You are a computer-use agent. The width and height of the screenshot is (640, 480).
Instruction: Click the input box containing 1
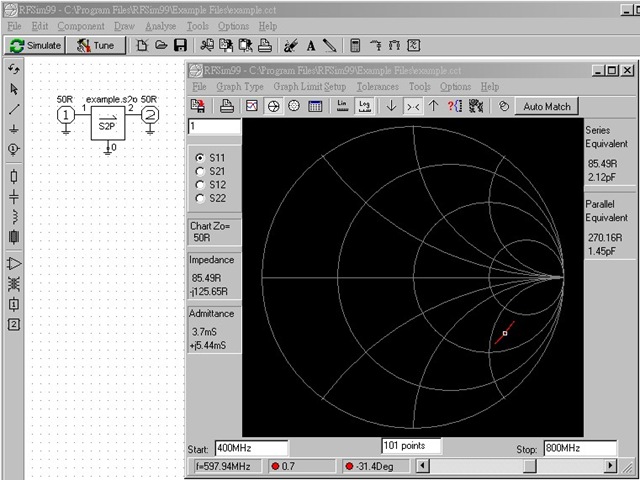tap(214, 127)
